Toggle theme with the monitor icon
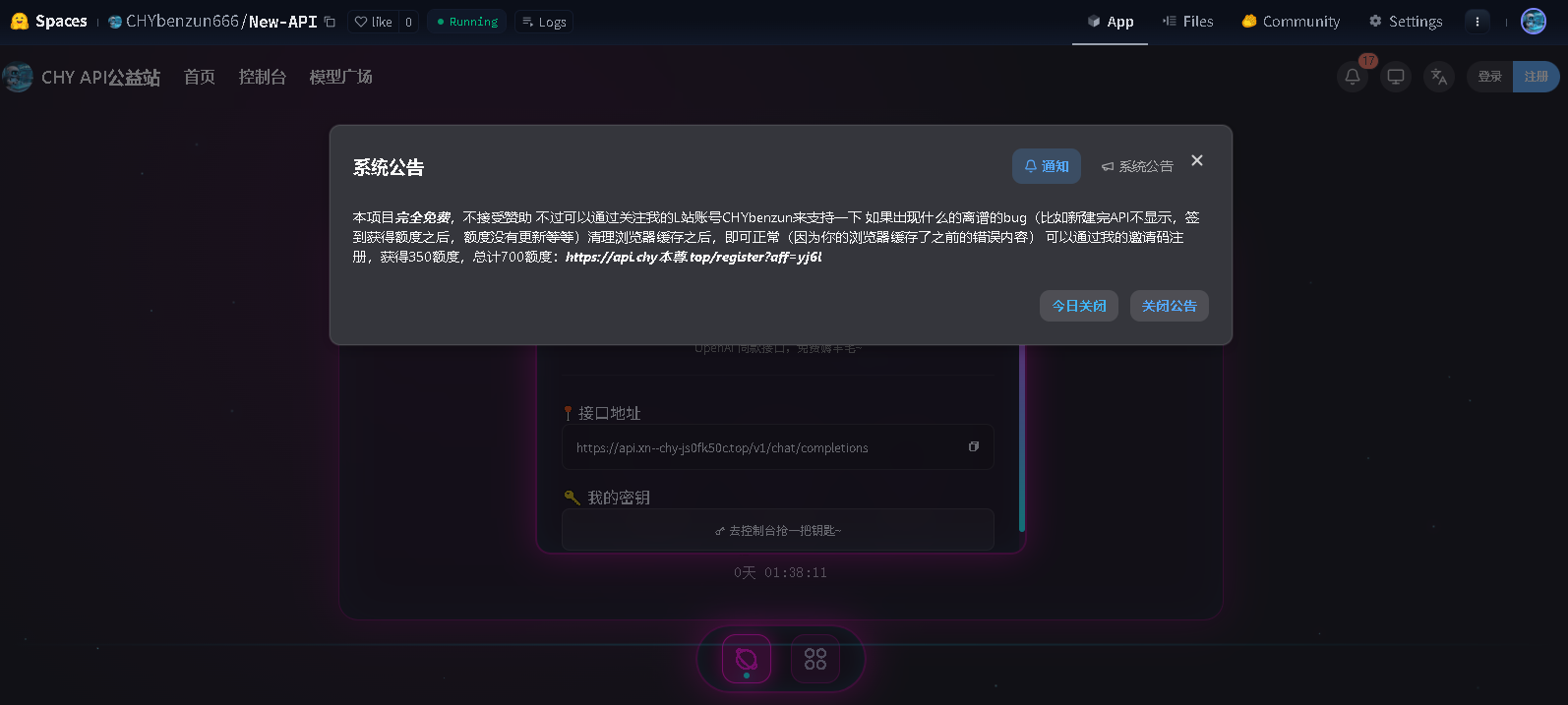The width and height of the screenshot is (1568, 705). [x=1396, y=76]
